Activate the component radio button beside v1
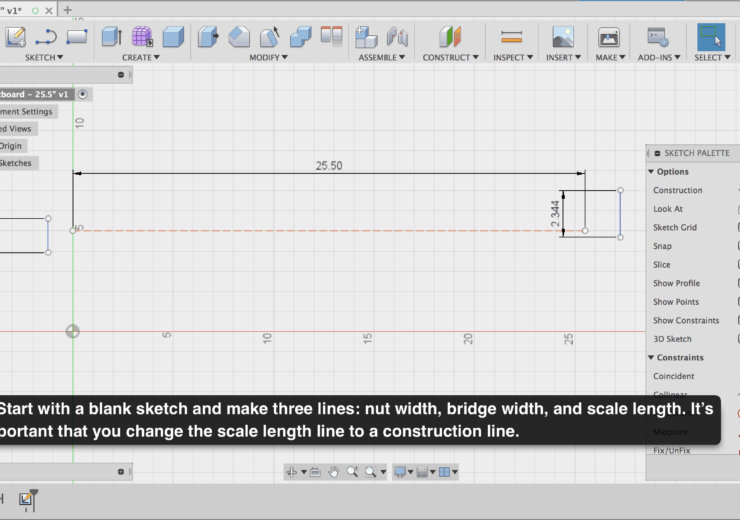 (x=83, y=94)
